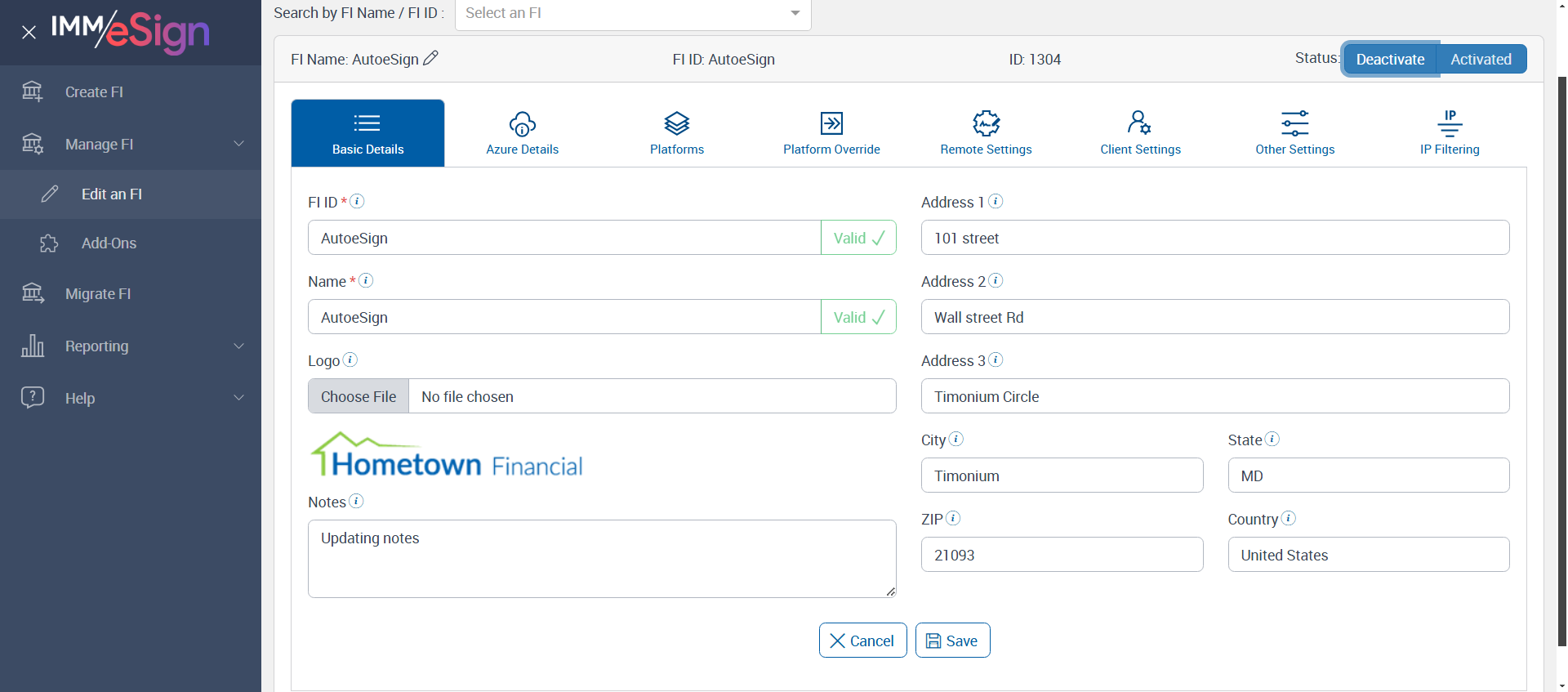Open the Select an FI dropdown

(633, 14)
